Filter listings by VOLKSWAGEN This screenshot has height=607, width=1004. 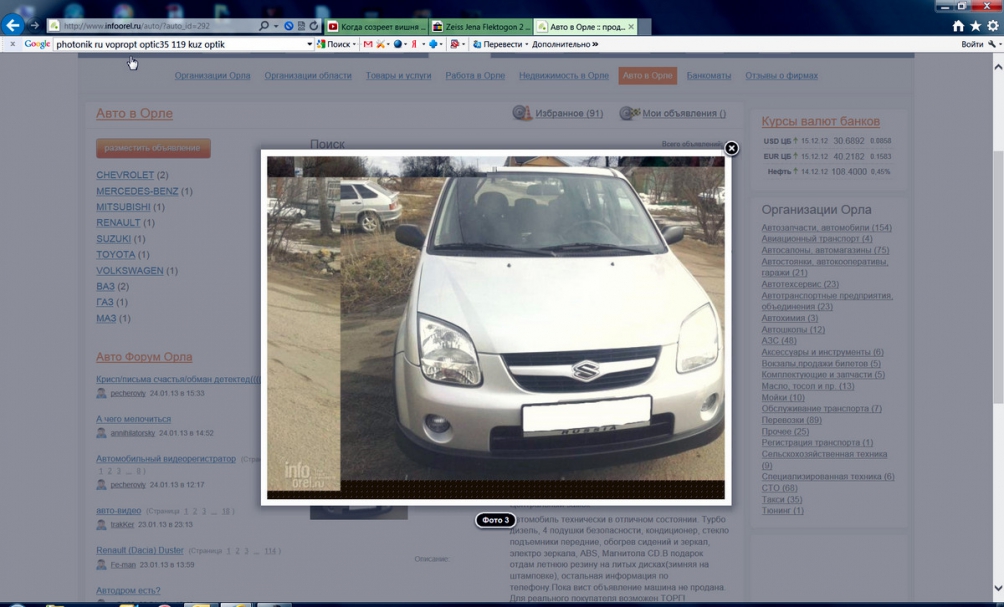129,271
